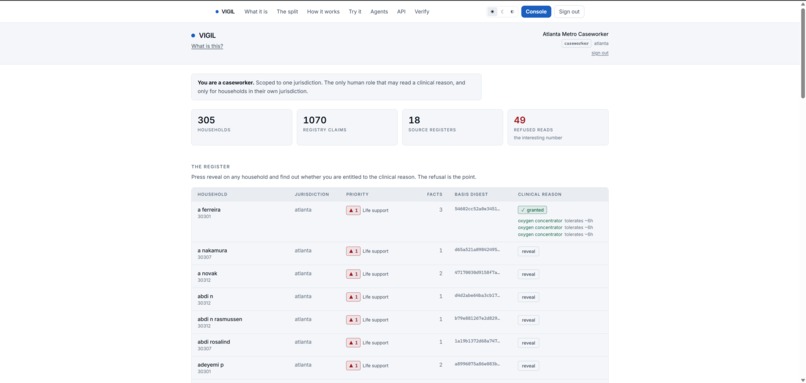Image resolution: width=806 pixels, height=383 pixels.
Task: Open the API nav item
Action: click(x=401, y=12)
